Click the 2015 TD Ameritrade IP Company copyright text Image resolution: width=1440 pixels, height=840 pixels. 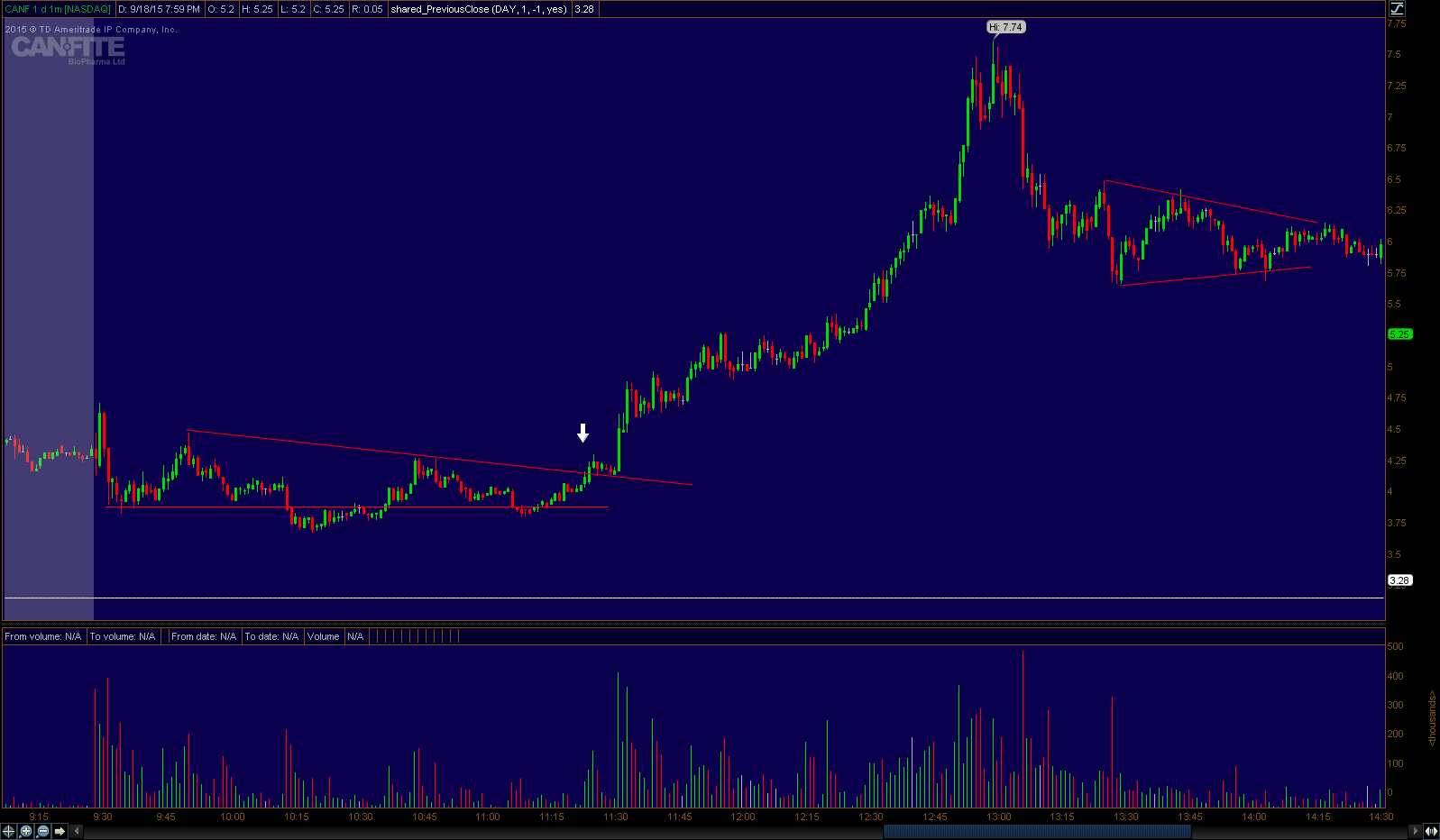pos(91,30)
